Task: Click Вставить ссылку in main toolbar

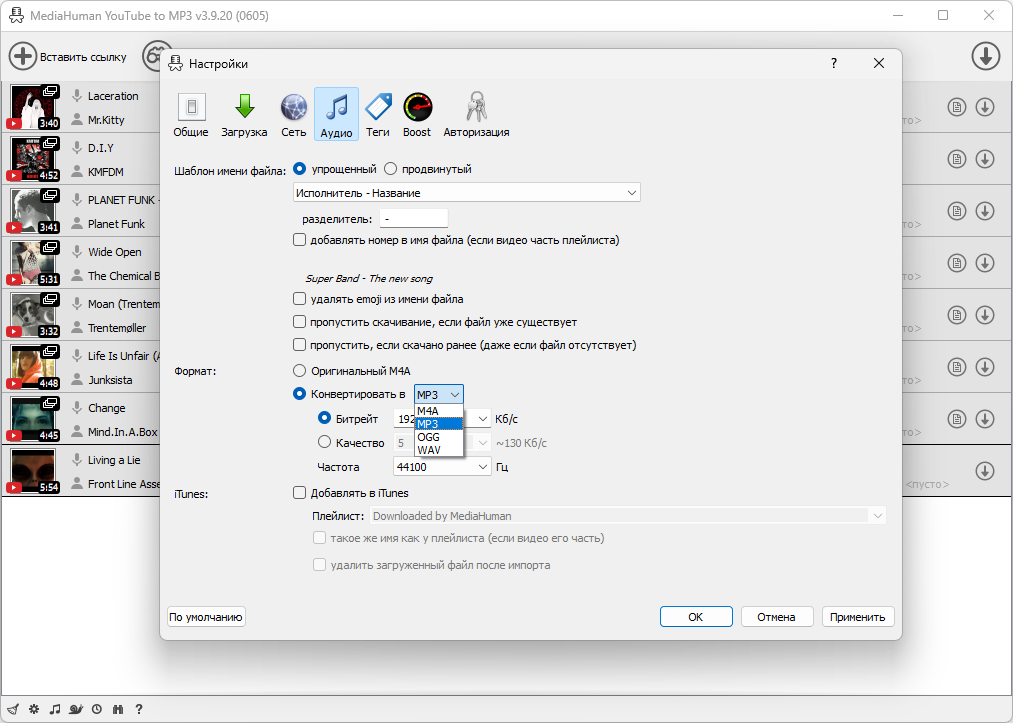Action: pyautogui.click(x=83, y=57)
